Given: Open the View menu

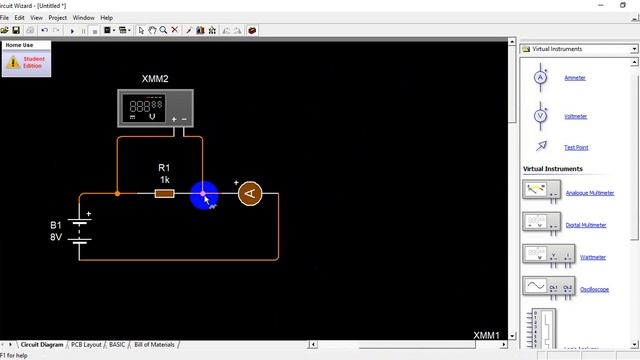Looking at the screenshot, I should pyautogui.click(x=36, y=18).
